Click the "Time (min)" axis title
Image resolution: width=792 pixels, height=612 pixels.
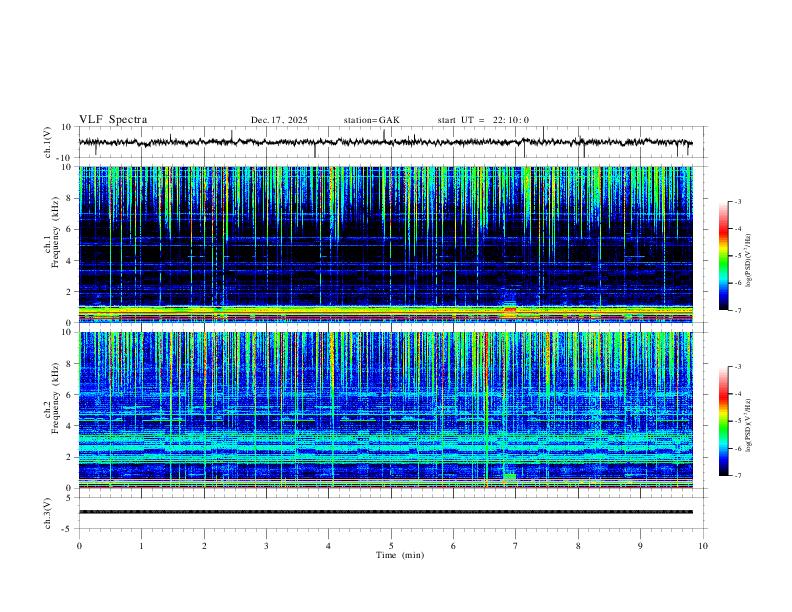point(400,555)
